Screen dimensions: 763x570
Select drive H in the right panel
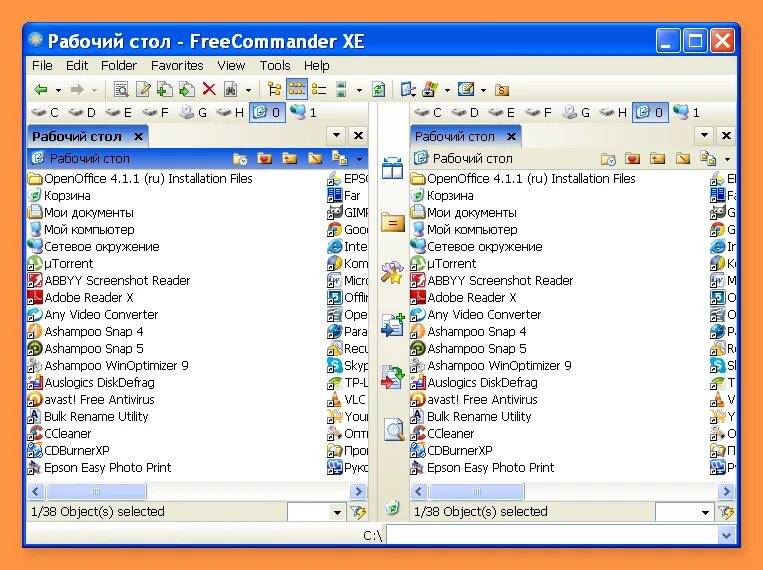613,113
